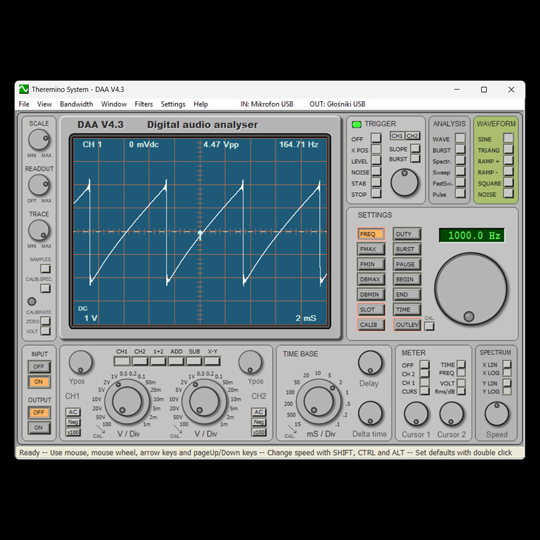This screenshot has height=540, width=540.
Task: Click the time base mS/Div knob
Action: coord(319,402)
